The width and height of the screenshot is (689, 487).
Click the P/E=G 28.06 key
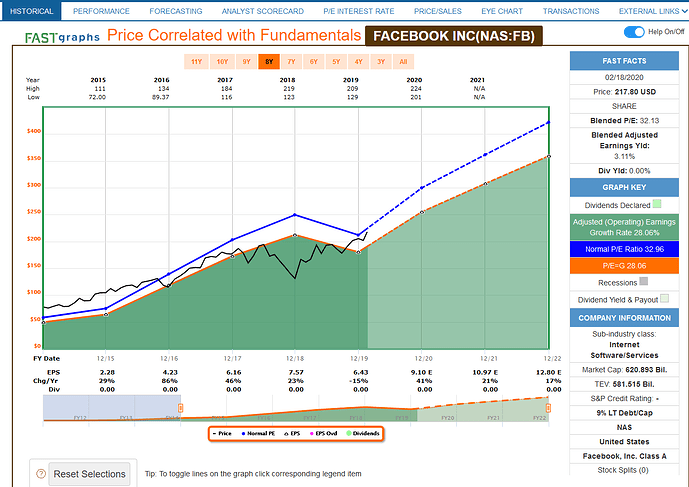tap(624, 266)
